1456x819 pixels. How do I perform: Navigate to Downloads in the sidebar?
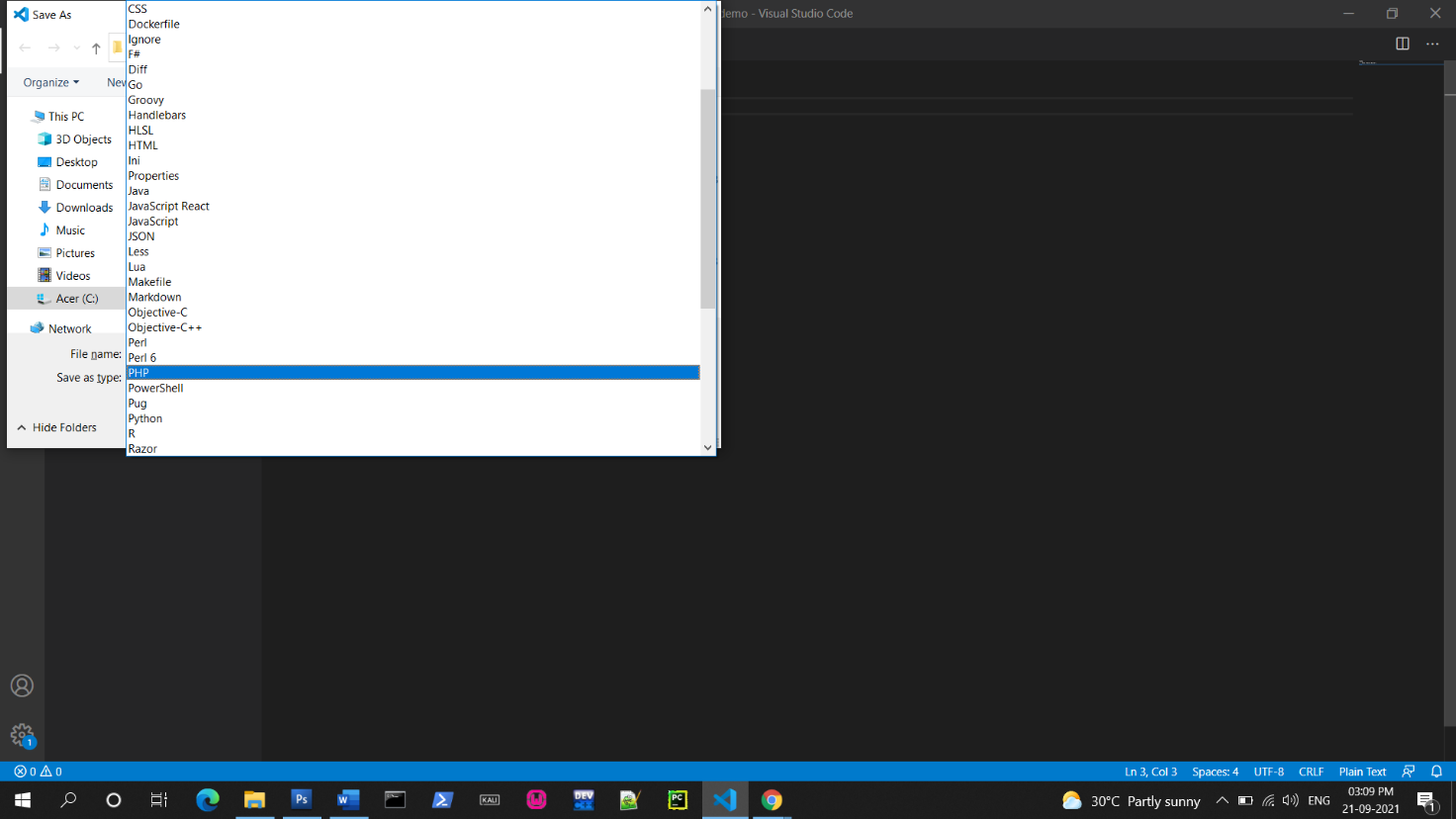click(x=82, y=207)
